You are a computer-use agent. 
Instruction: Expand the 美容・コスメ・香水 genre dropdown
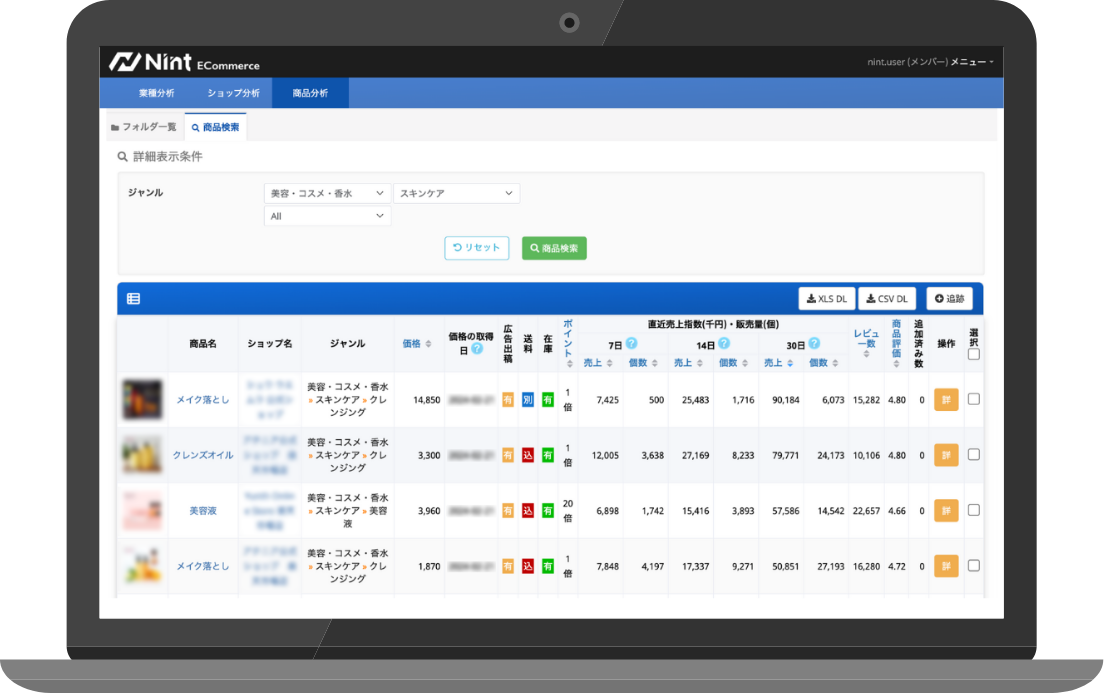point(327,193)
